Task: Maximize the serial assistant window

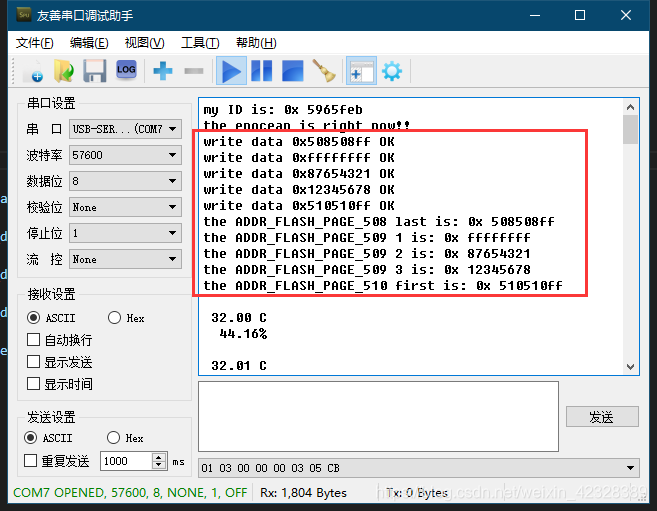Action: (x=580, y=15)
